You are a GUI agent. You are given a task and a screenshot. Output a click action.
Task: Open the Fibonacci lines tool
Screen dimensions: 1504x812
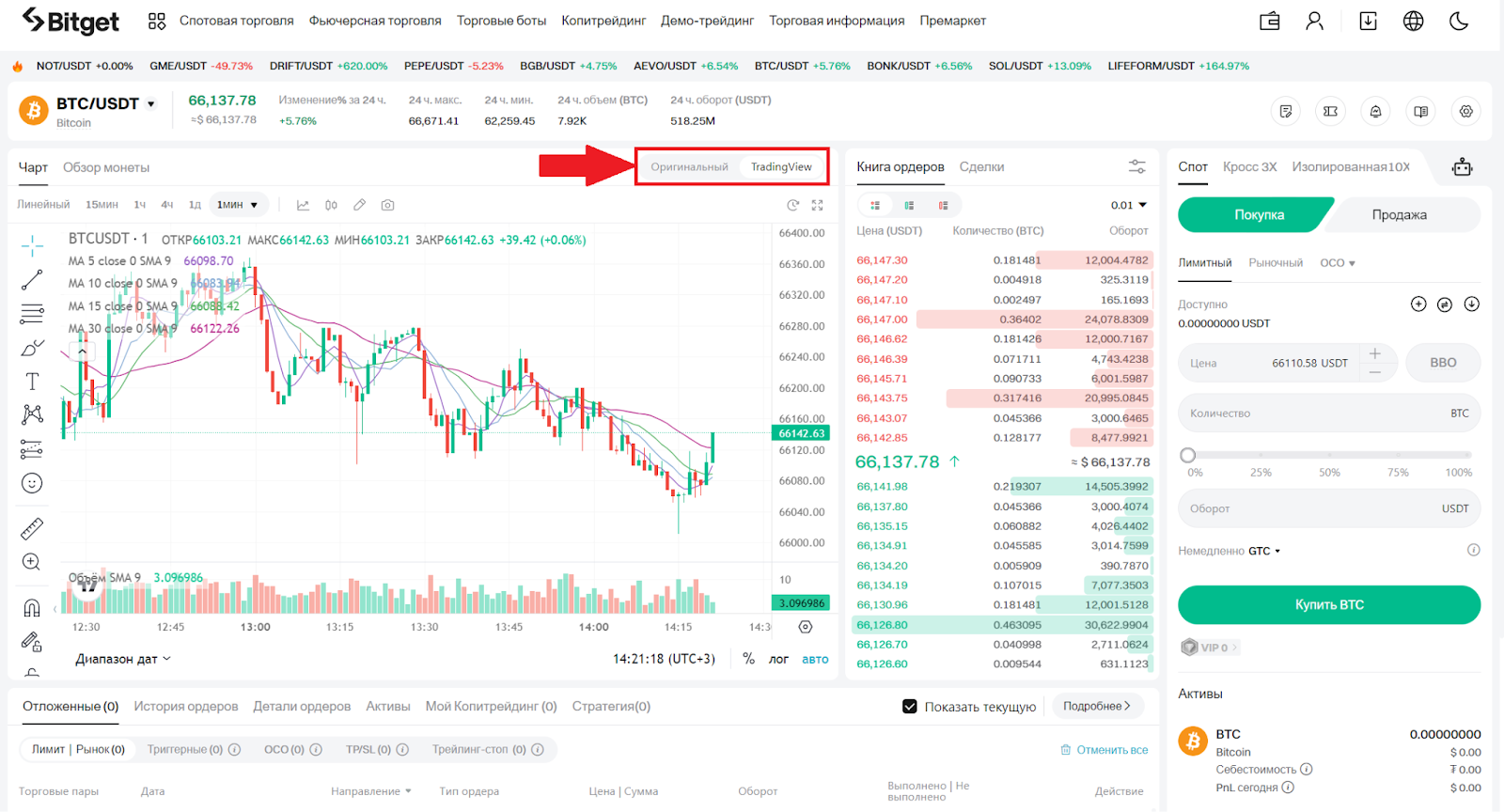point(32,314)
